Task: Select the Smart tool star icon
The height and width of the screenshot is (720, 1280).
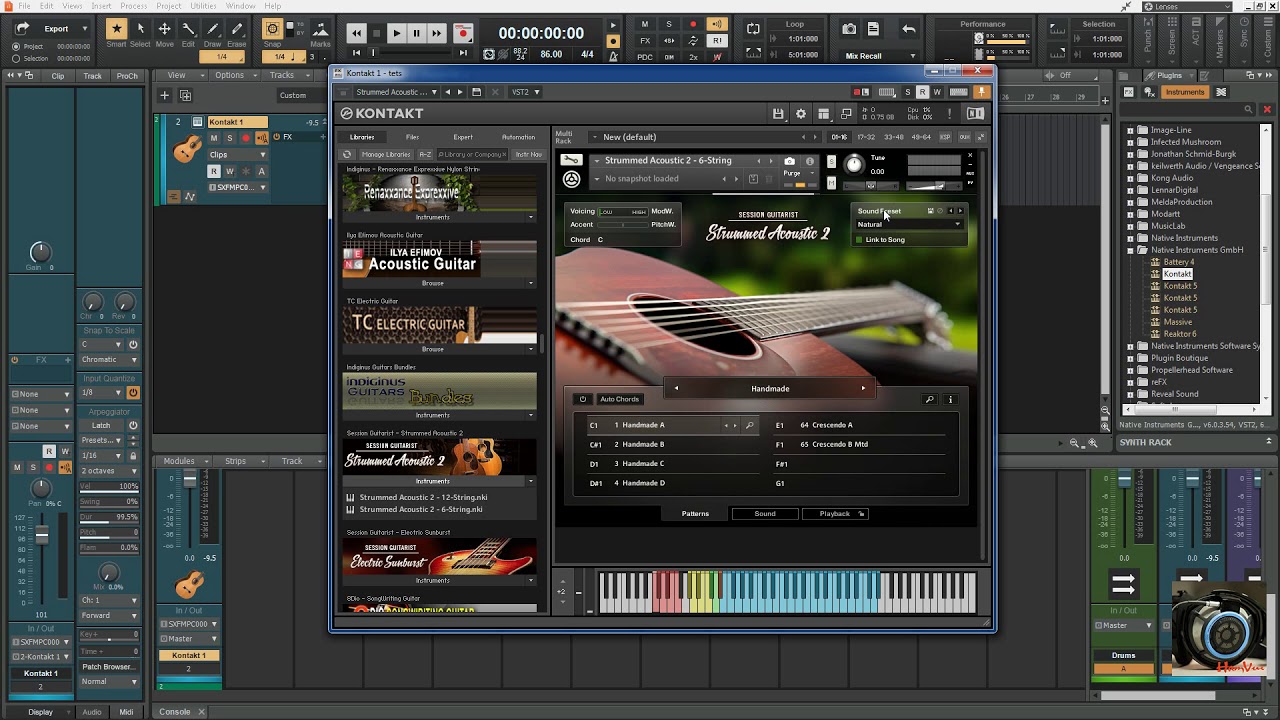Action: (117, 29)
